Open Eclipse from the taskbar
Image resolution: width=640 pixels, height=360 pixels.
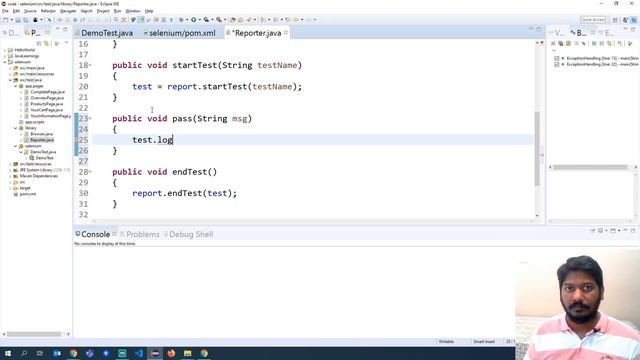155,353
